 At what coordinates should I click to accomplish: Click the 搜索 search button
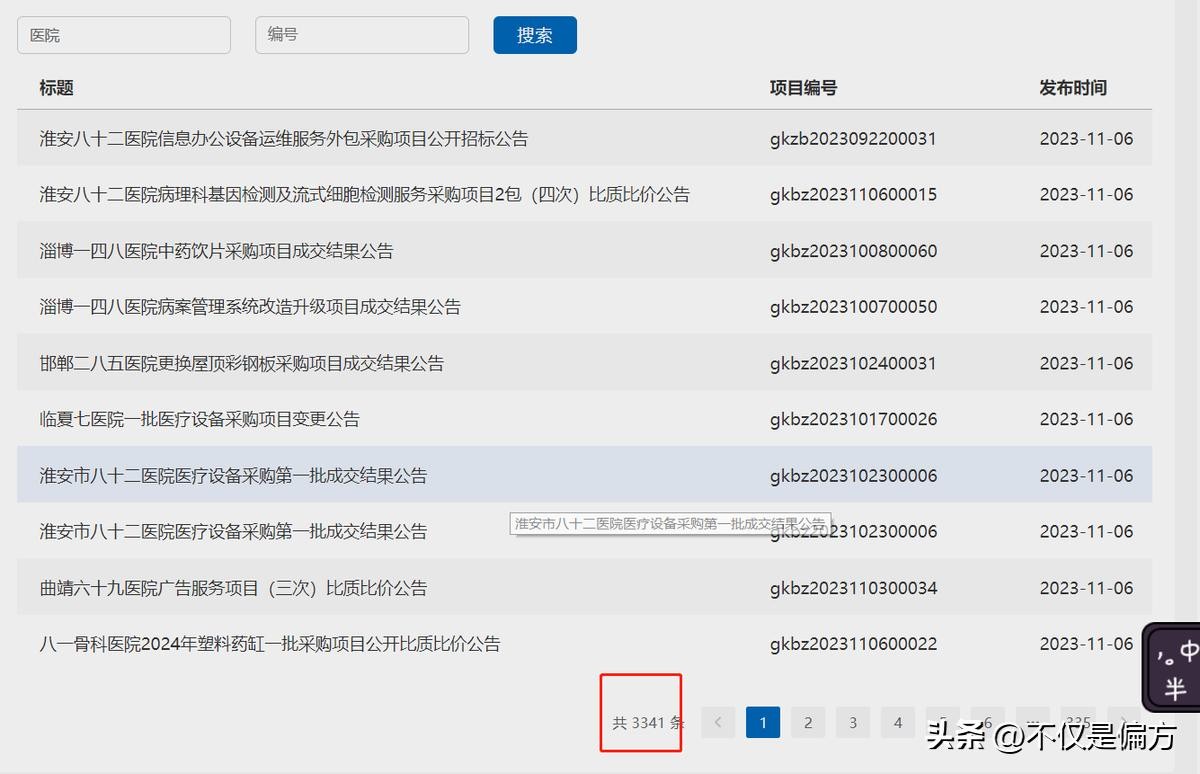point(534,35)
